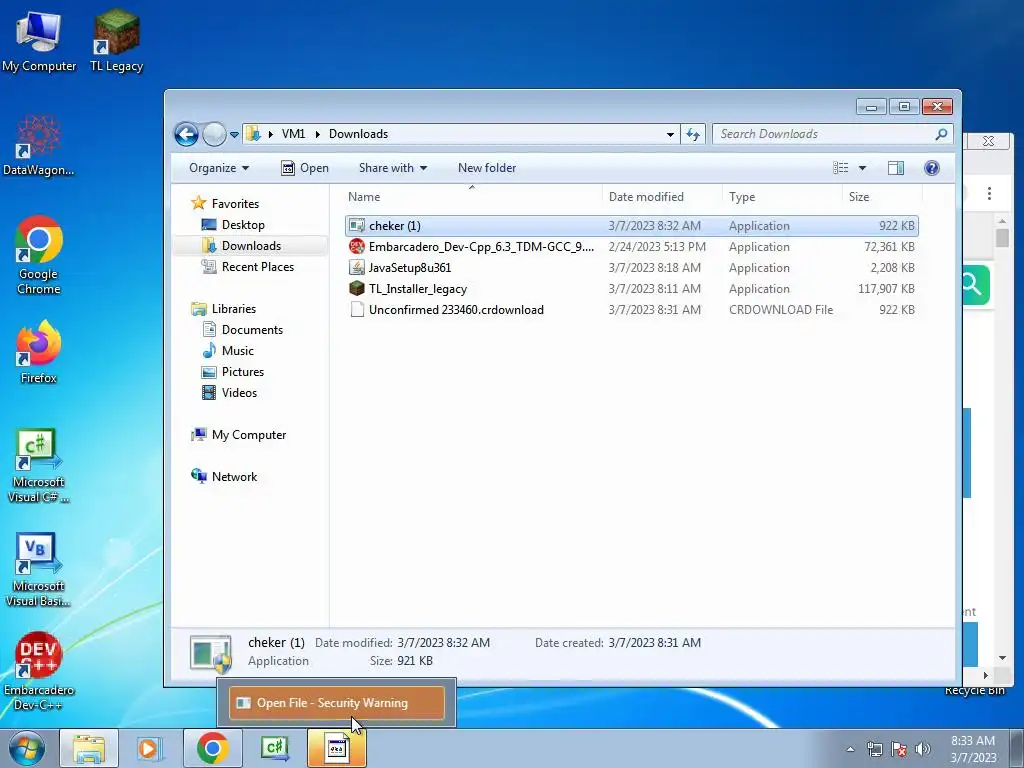Image resolution: width=1024 pixels, height=768 pixels.
Task: Open Recent Places in navigation pane
Action: tap(248, 266)
